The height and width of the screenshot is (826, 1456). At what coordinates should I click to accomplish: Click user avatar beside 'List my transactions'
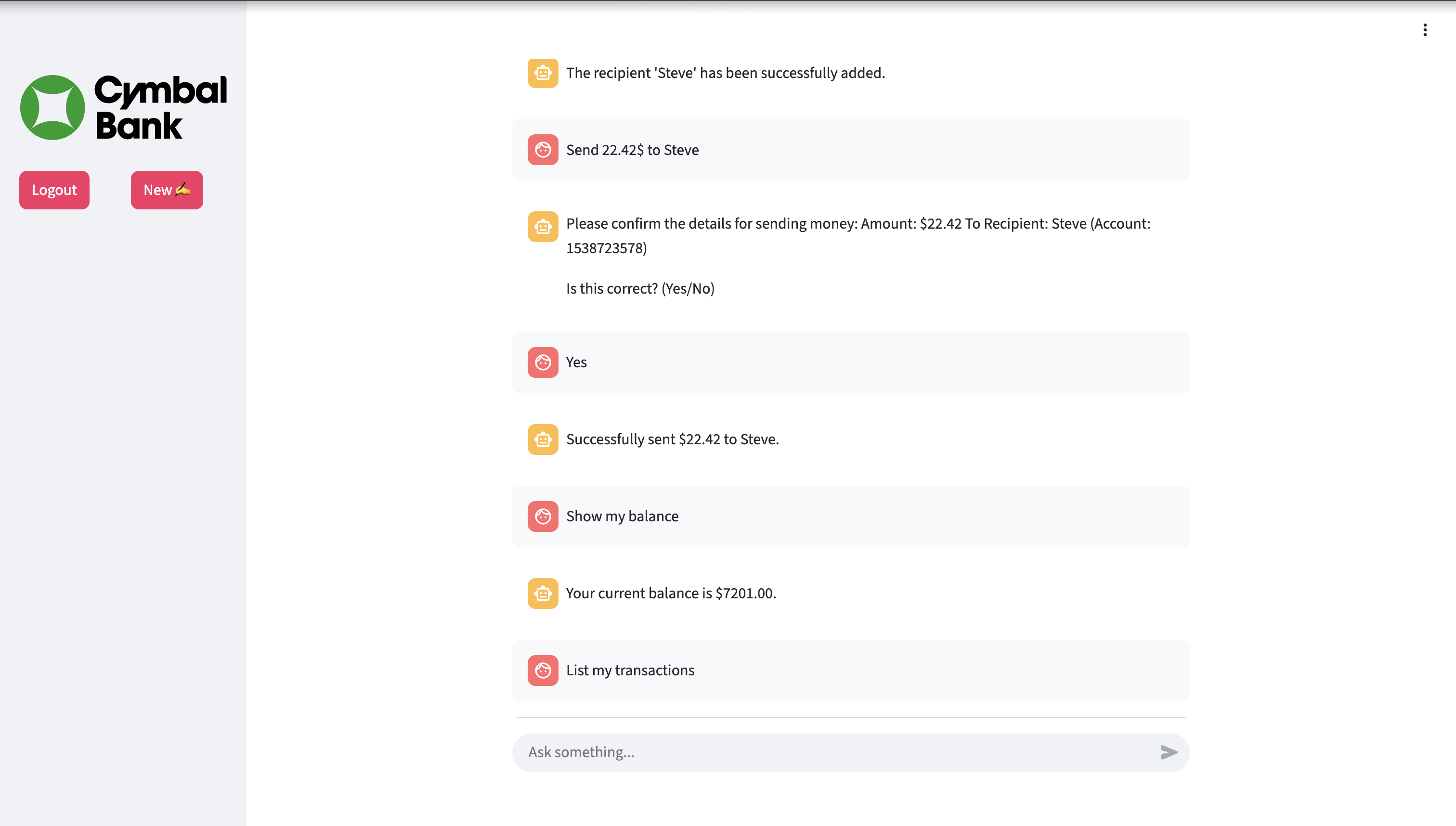[x=543, y=671]
